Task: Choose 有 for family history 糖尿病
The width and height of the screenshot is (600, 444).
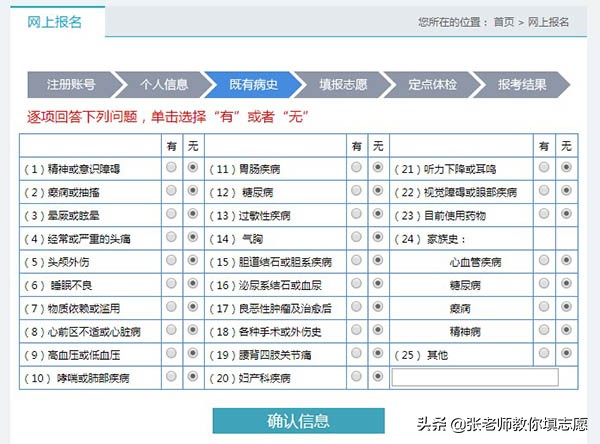Action: 544,283
